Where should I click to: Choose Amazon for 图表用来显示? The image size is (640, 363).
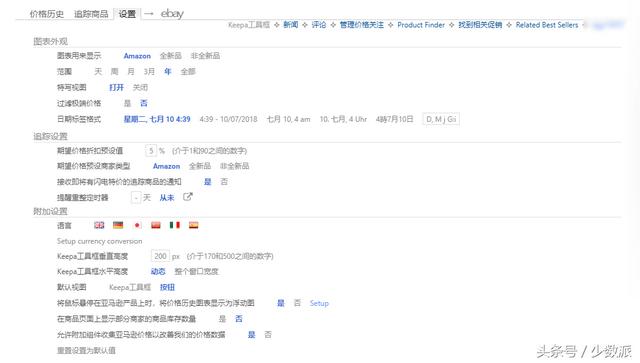pyautogui.click(x=137, y=56)
